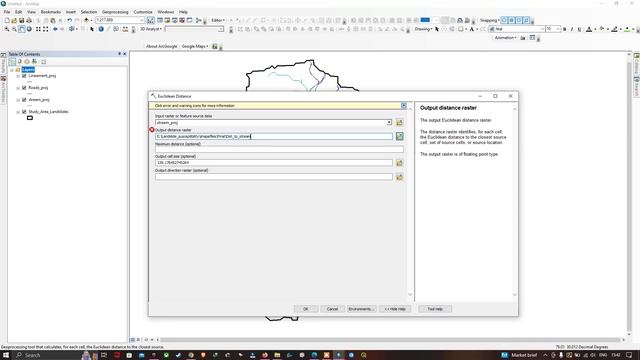
Task: Open the input raster source dropdown arrow
Action: (389, 122)
